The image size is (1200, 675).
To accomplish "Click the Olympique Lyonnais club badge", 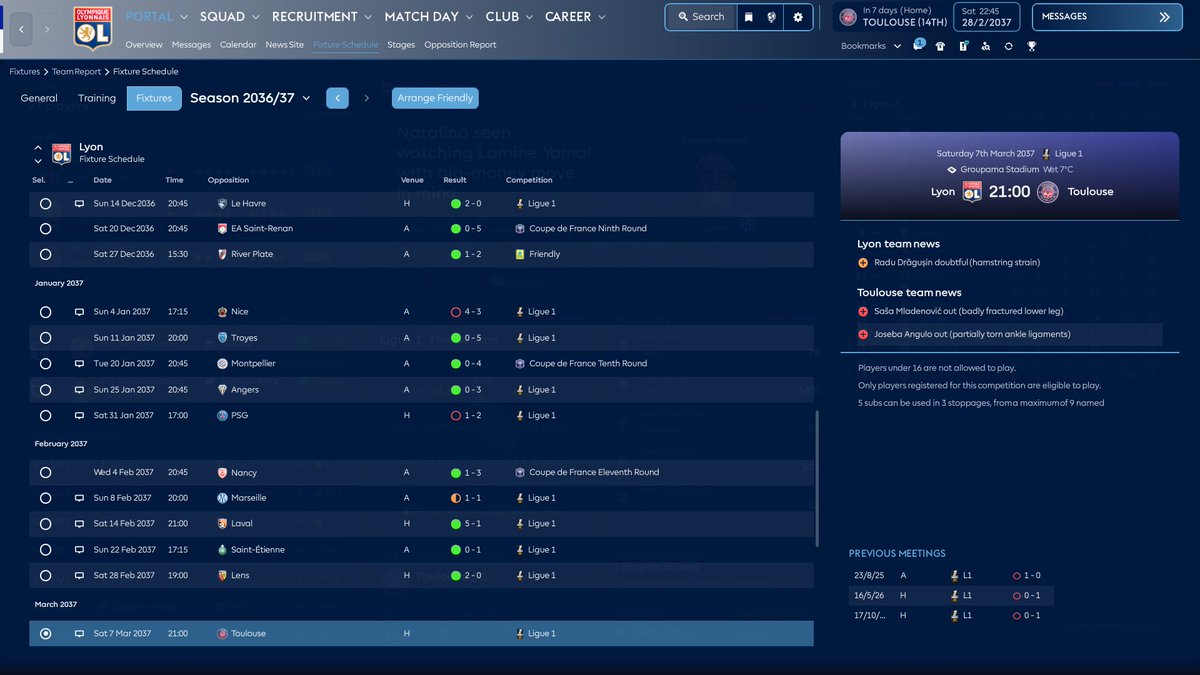I will pyautogui.click(x=93, y=27).
